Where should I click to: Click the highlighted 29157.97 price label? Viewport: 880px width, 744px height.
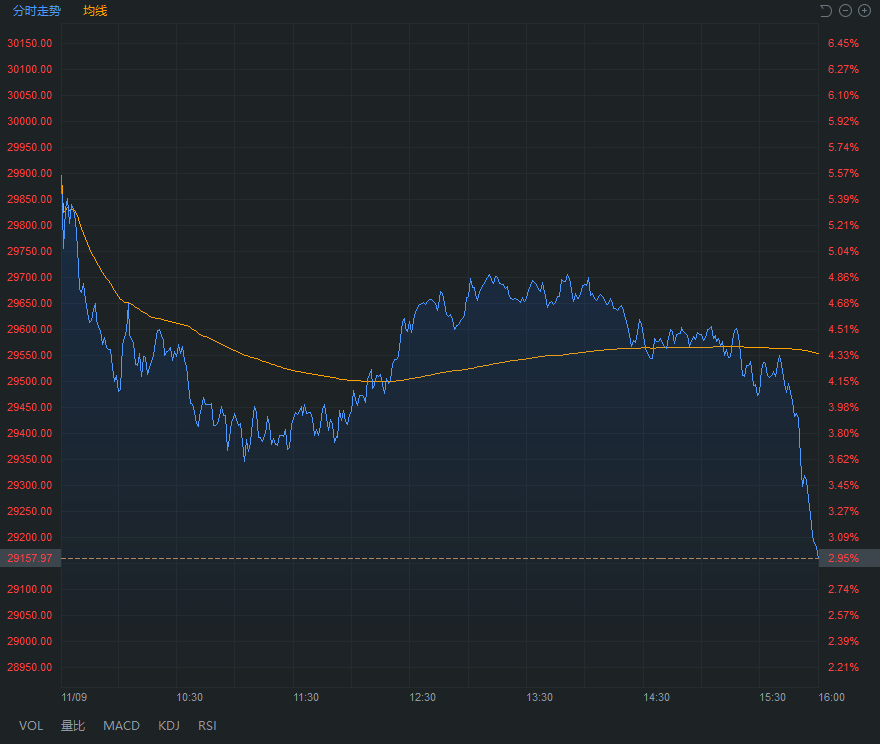coord(30,558)
